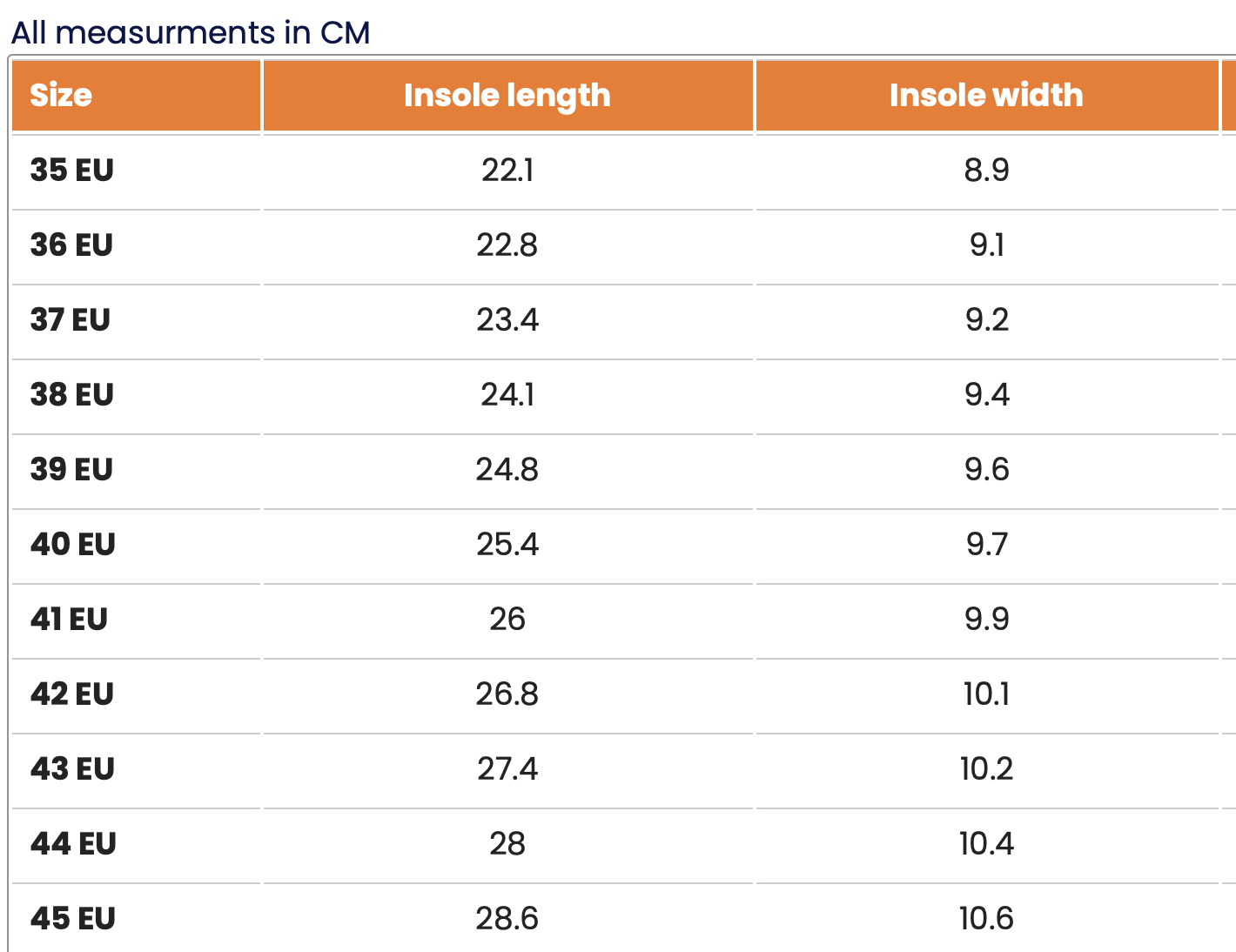
Task: Click the insole length value 22.1
Action: point(507,170)
